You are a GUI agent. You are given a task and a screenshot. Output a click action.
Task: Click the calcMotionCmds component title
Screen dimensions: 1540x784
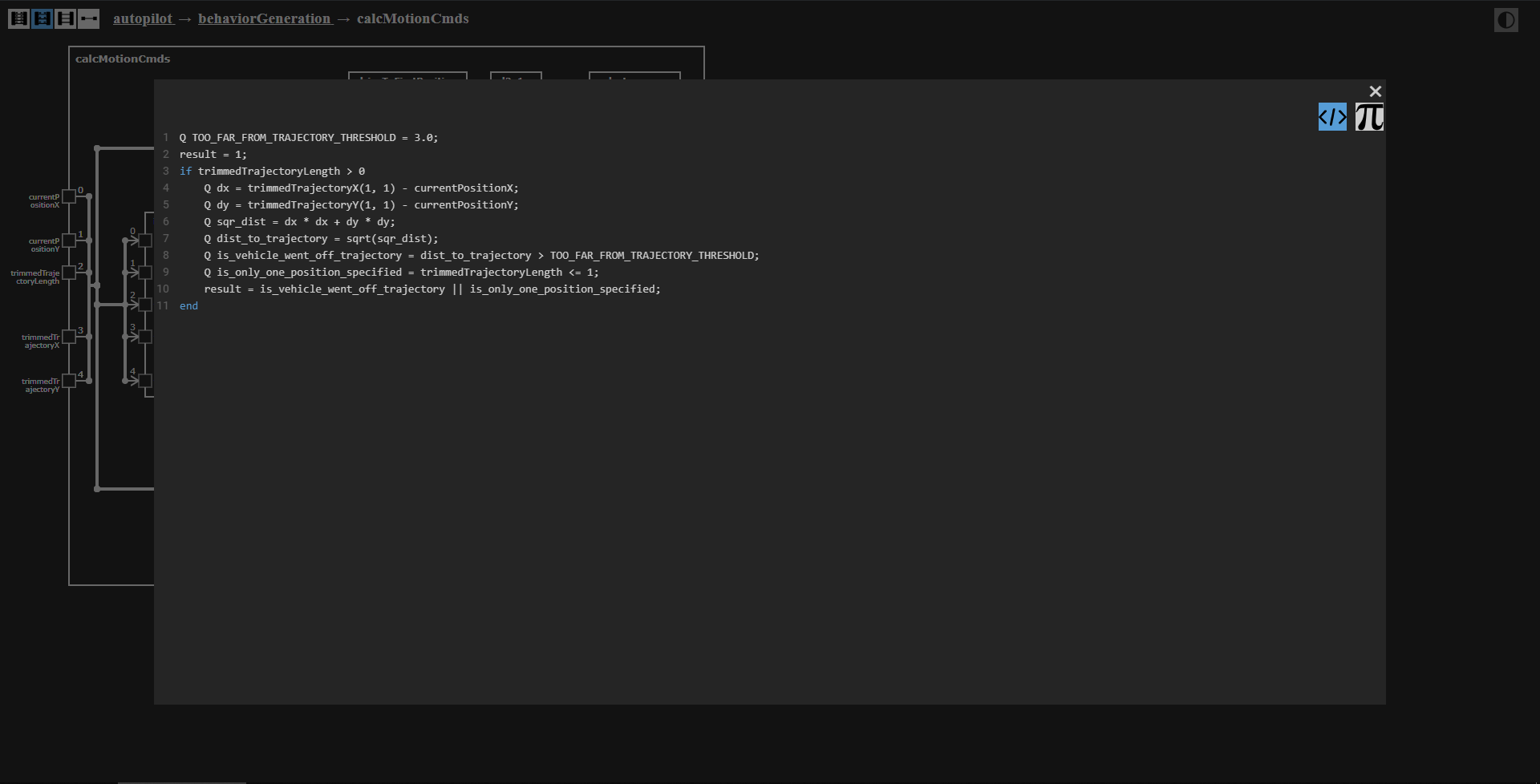click(123, 59)
